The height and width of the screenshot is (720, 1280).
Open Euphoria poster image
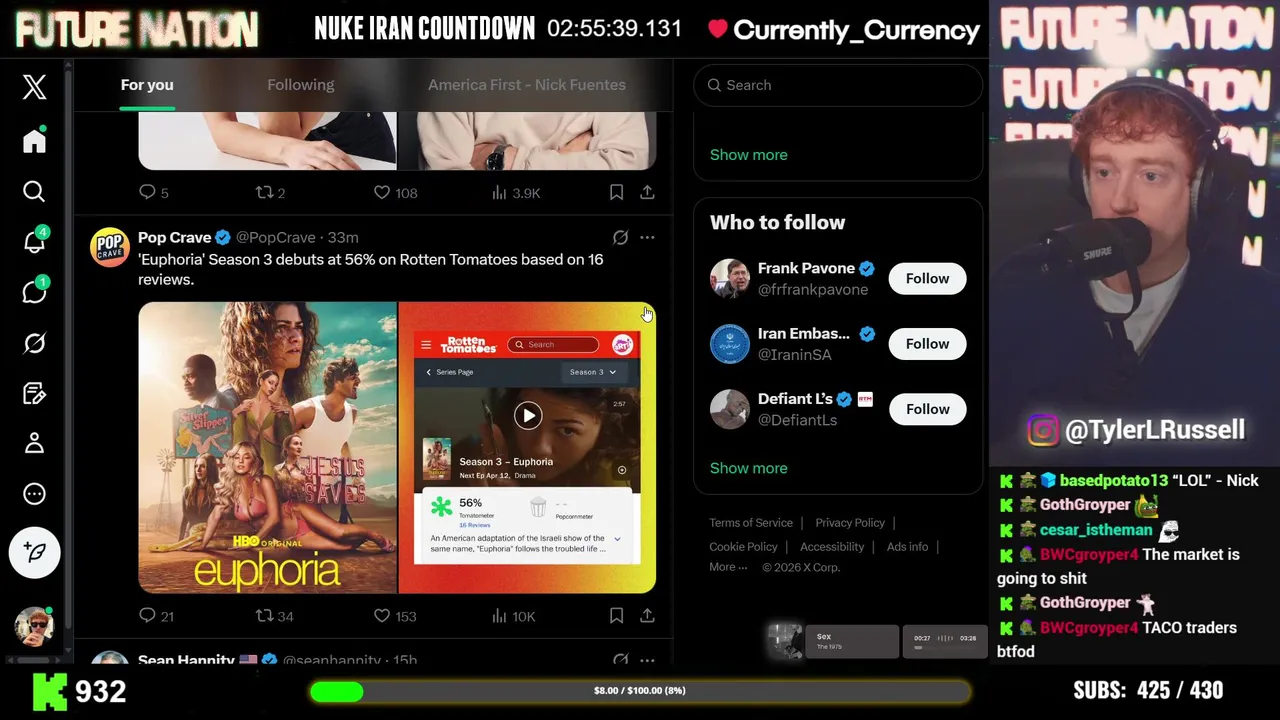tap(267, 448)
